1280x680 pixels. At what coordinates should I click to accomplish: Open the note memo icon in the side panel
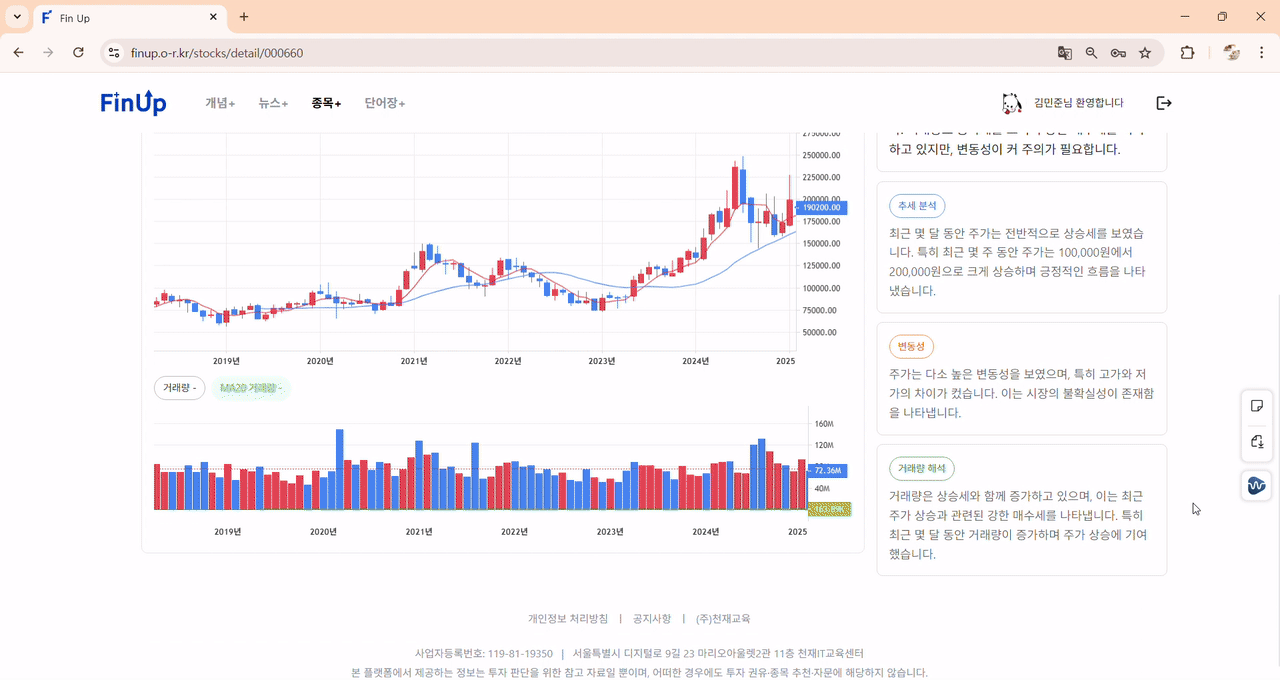1256,405
